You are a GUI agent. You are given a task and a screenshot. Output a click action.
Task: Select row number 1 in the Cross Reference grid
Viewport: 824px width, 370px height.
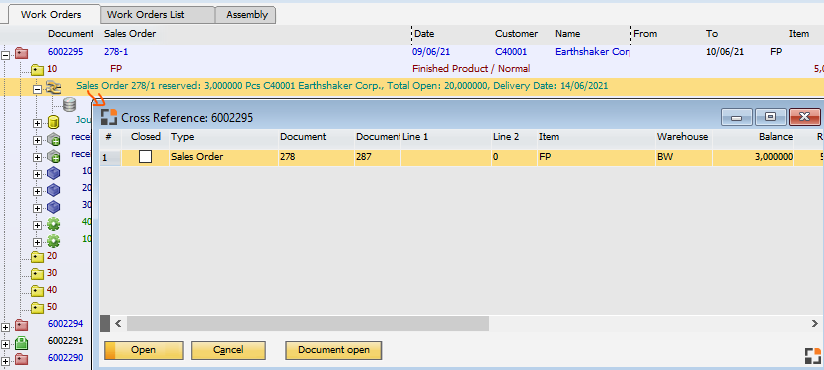click(110, 158)
